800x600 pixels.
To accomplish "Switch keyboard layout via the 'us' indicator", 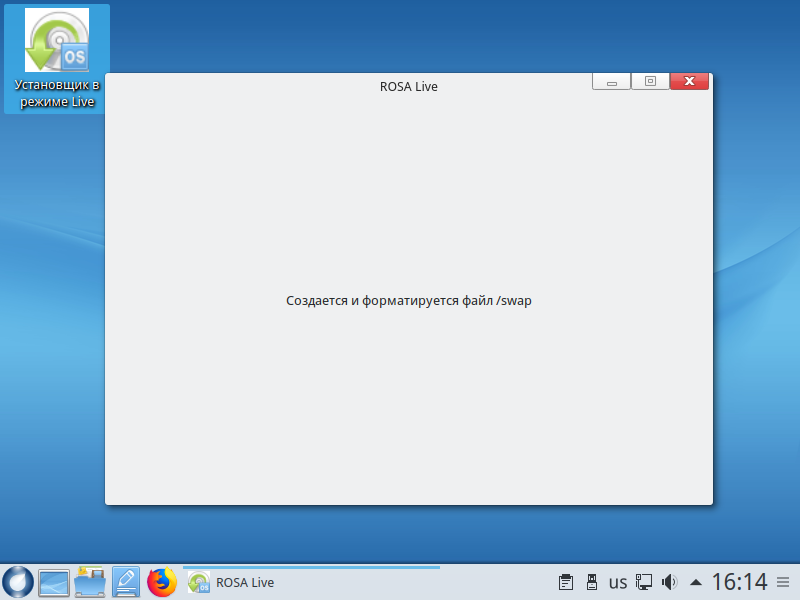I will coord(618,582).
